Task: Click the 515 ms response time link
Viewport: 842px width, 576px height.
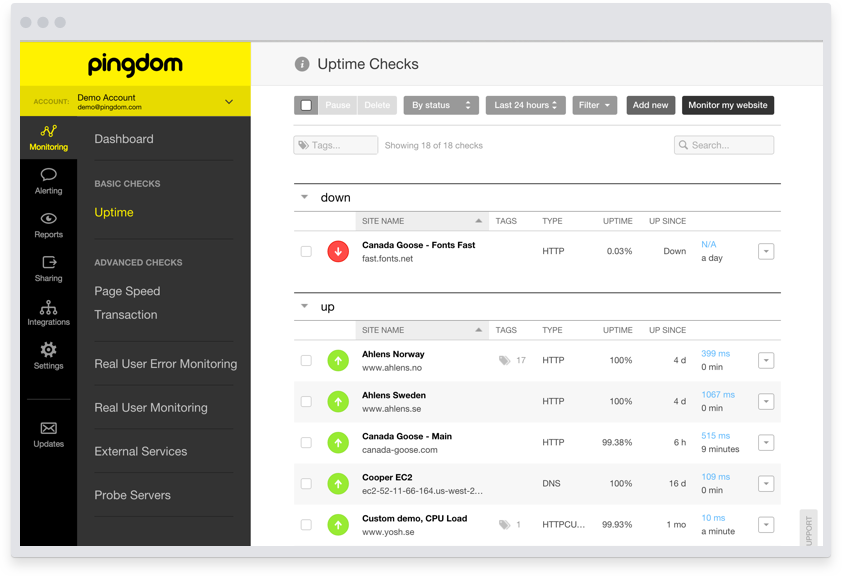Action: pos(715,435)
